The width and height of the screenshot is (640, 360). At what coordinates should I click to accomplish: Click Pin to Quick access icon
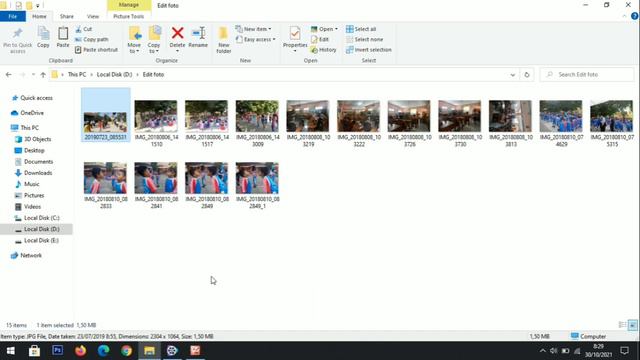(x=17, y=33)
